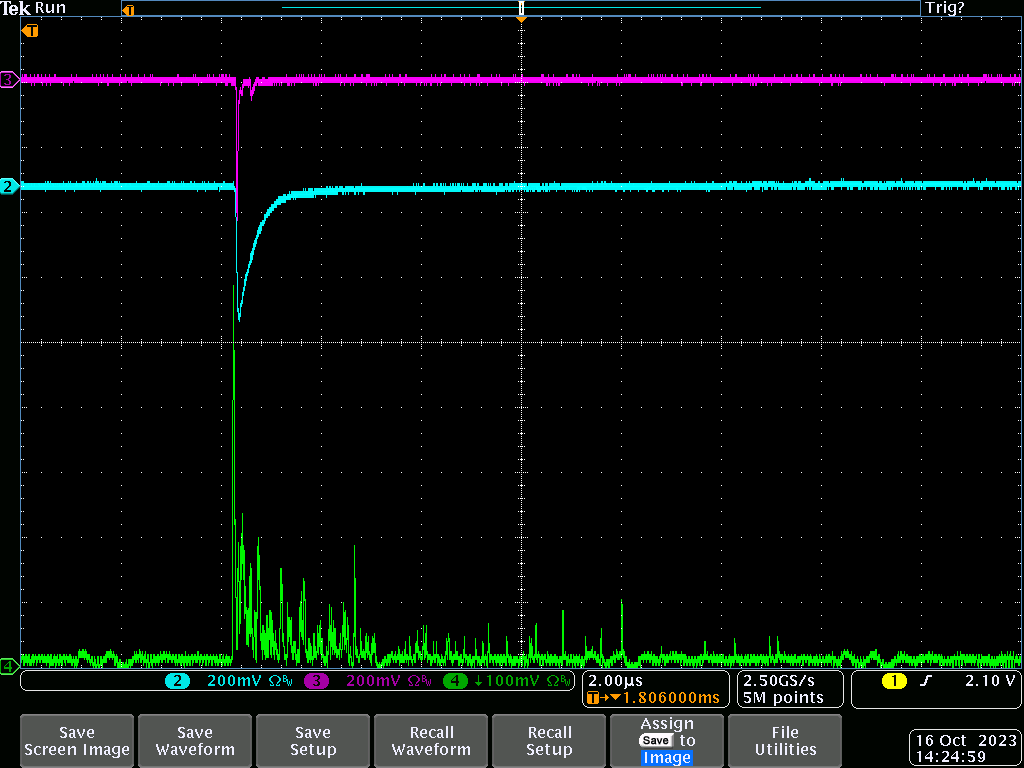Open Assign Save to Image option
This screenshot has width=1024, height=768.
click(x=667, y=741)
